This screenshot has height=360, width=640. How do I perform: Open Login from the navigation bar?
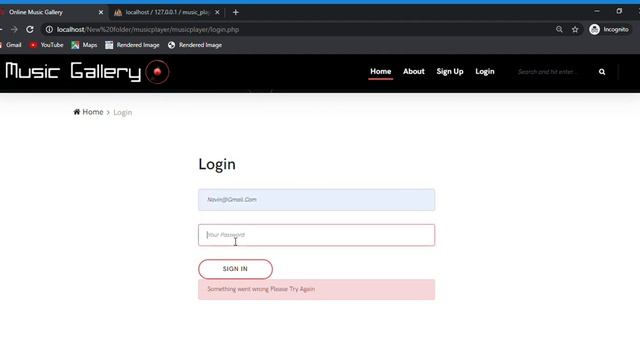coord(484,71)
